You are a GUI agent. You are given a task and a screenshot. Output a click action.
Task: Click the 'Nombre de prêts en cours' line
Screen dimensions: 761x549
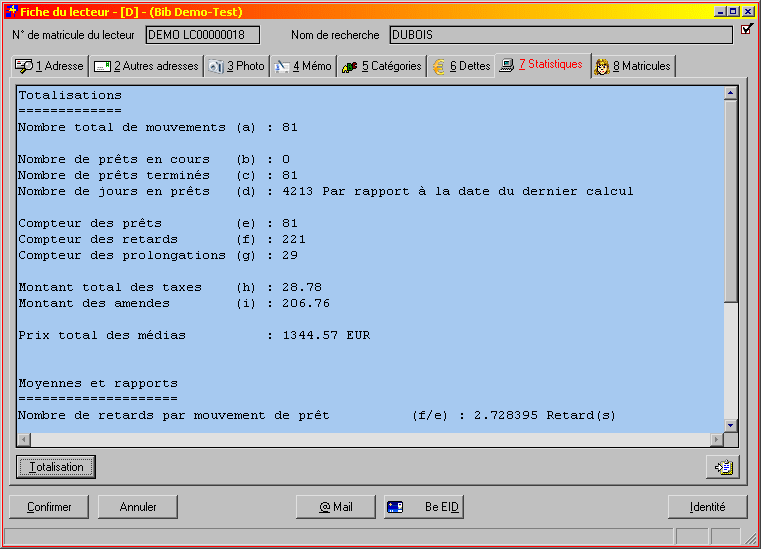click(154, 160)
